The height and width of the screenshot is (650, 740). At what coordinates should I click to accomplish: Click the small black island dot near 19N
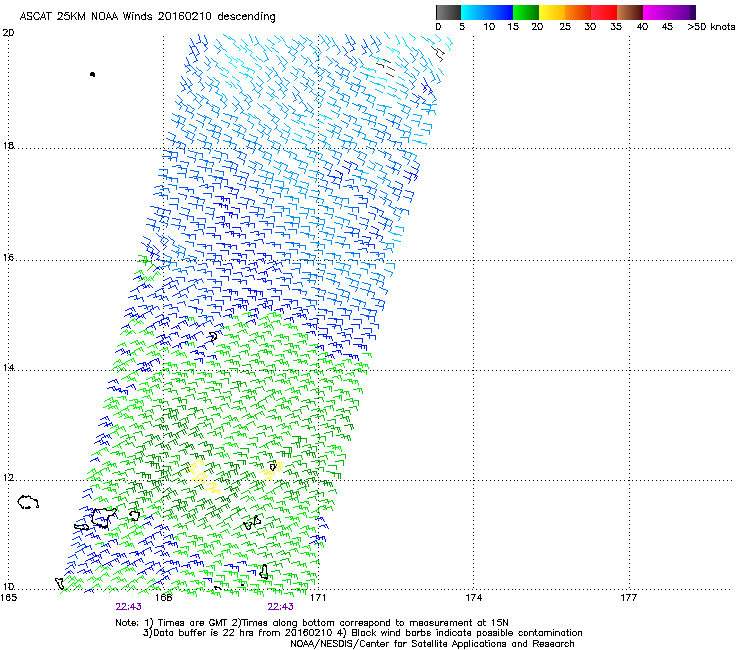click(92, 74)
